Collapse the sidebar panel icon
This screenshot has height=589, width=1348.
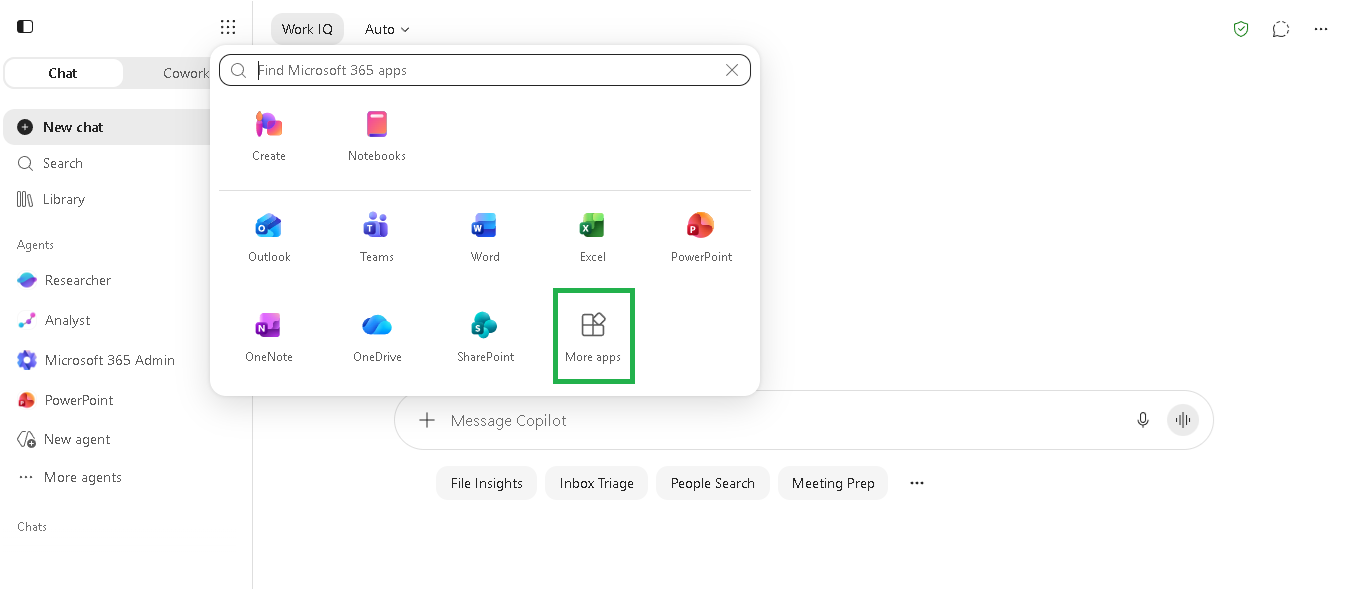click(x=25, y=27)
